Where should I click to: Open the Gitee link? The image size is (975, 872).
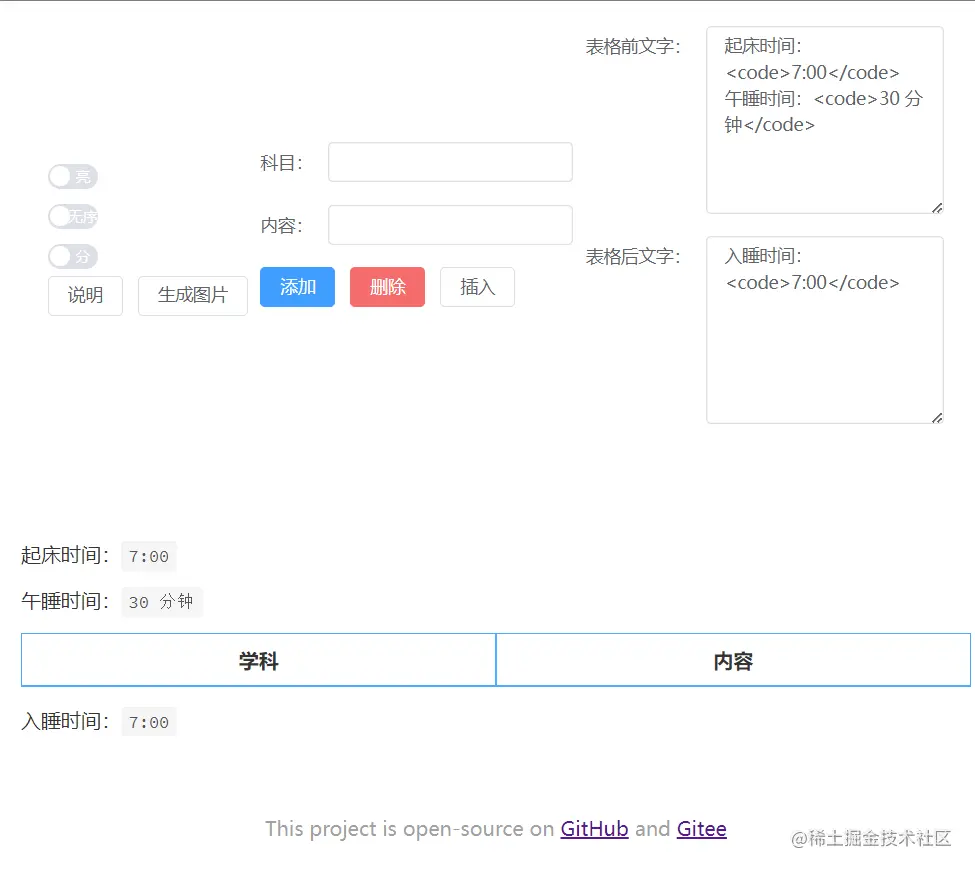click(x=701, y=829)
